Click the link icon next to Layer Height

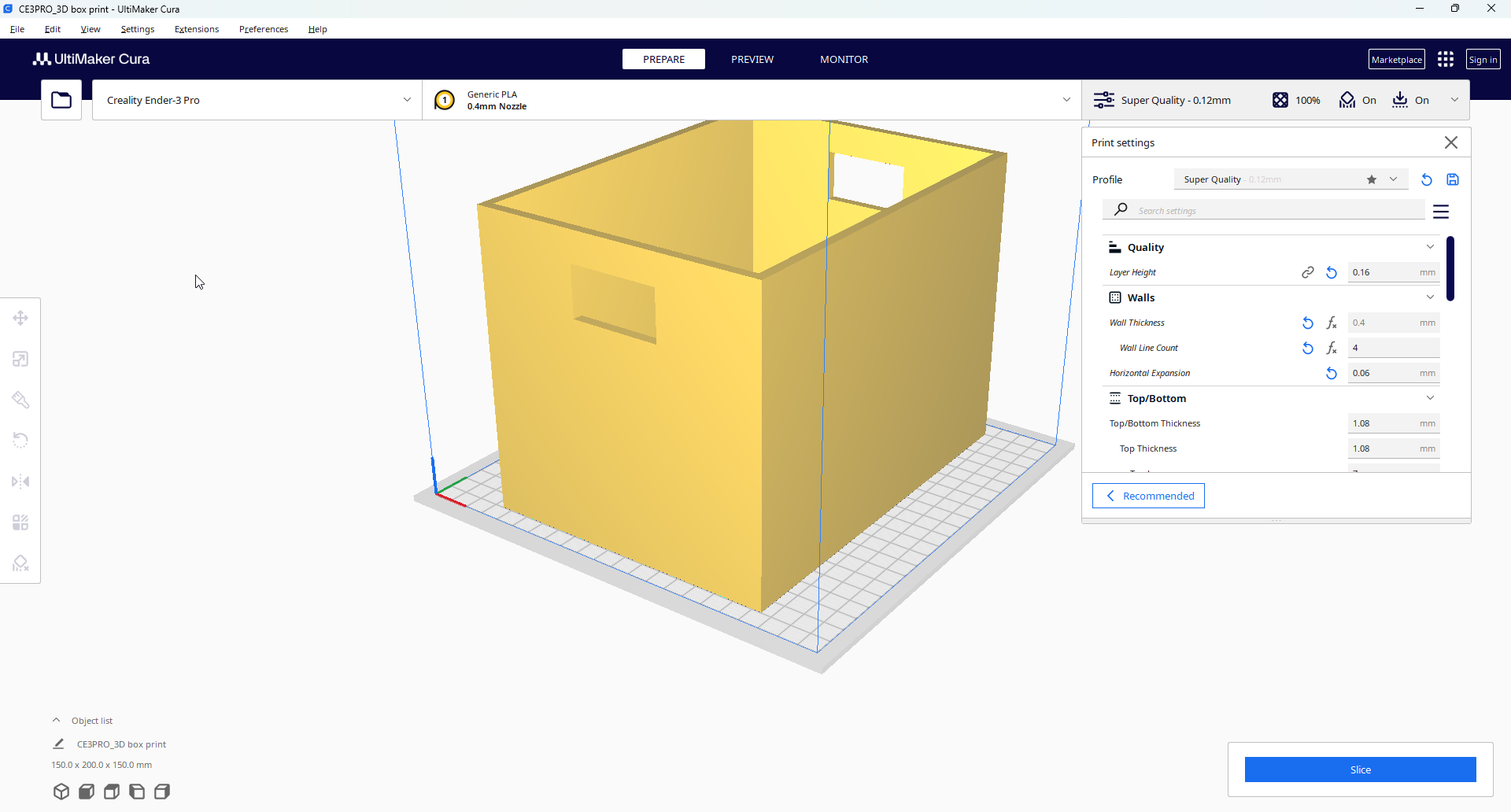pyautogui.click(x=1308, y=272)
